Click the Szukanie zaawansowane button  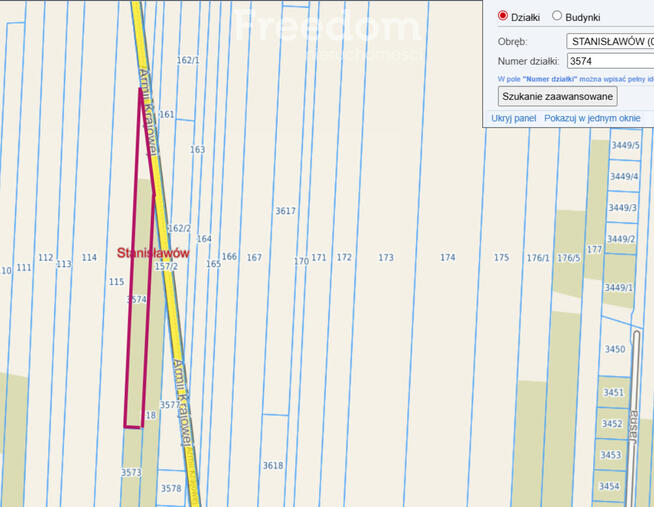click(557, 96)
